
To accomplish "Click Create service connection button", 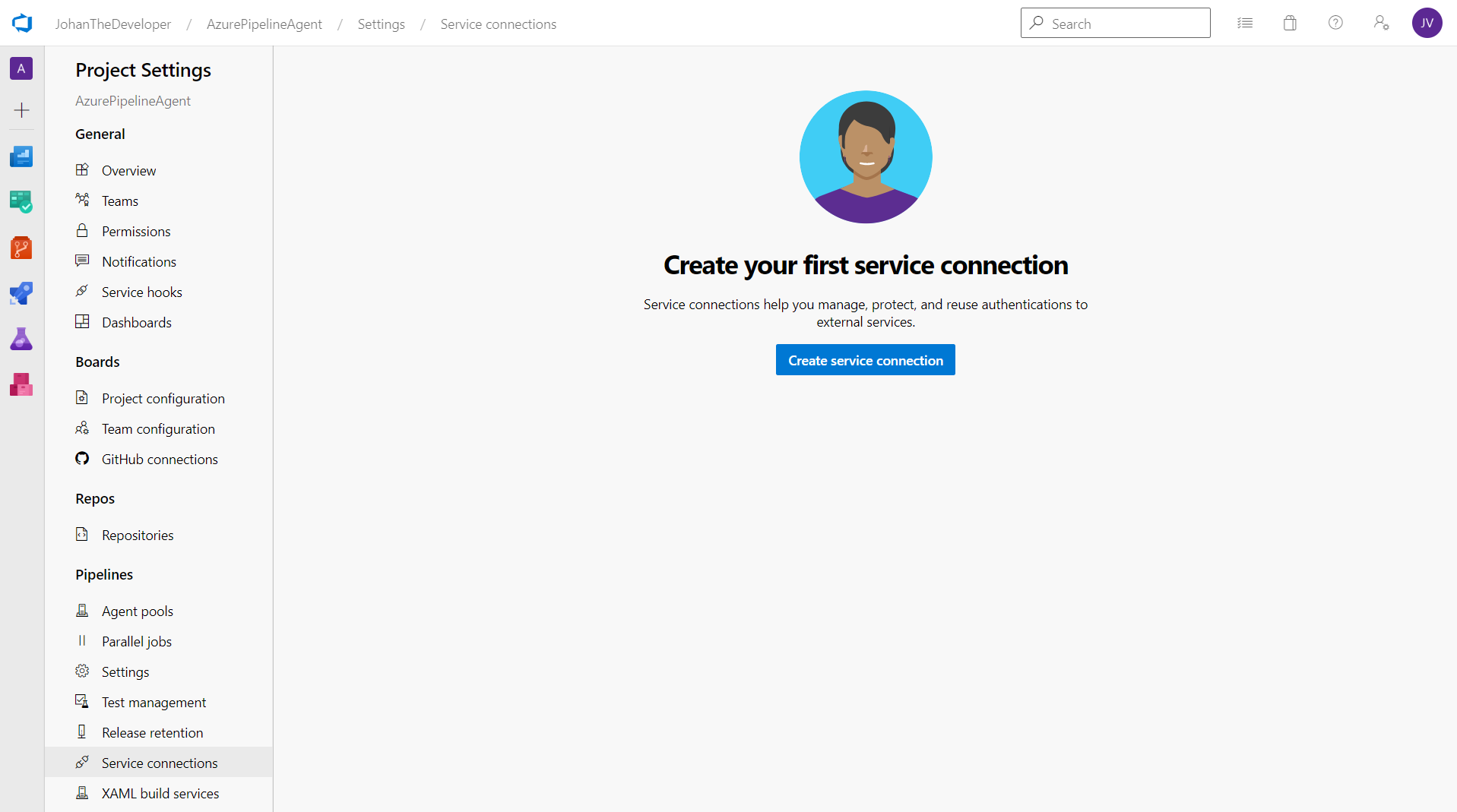I will click(x=865, y=360).
